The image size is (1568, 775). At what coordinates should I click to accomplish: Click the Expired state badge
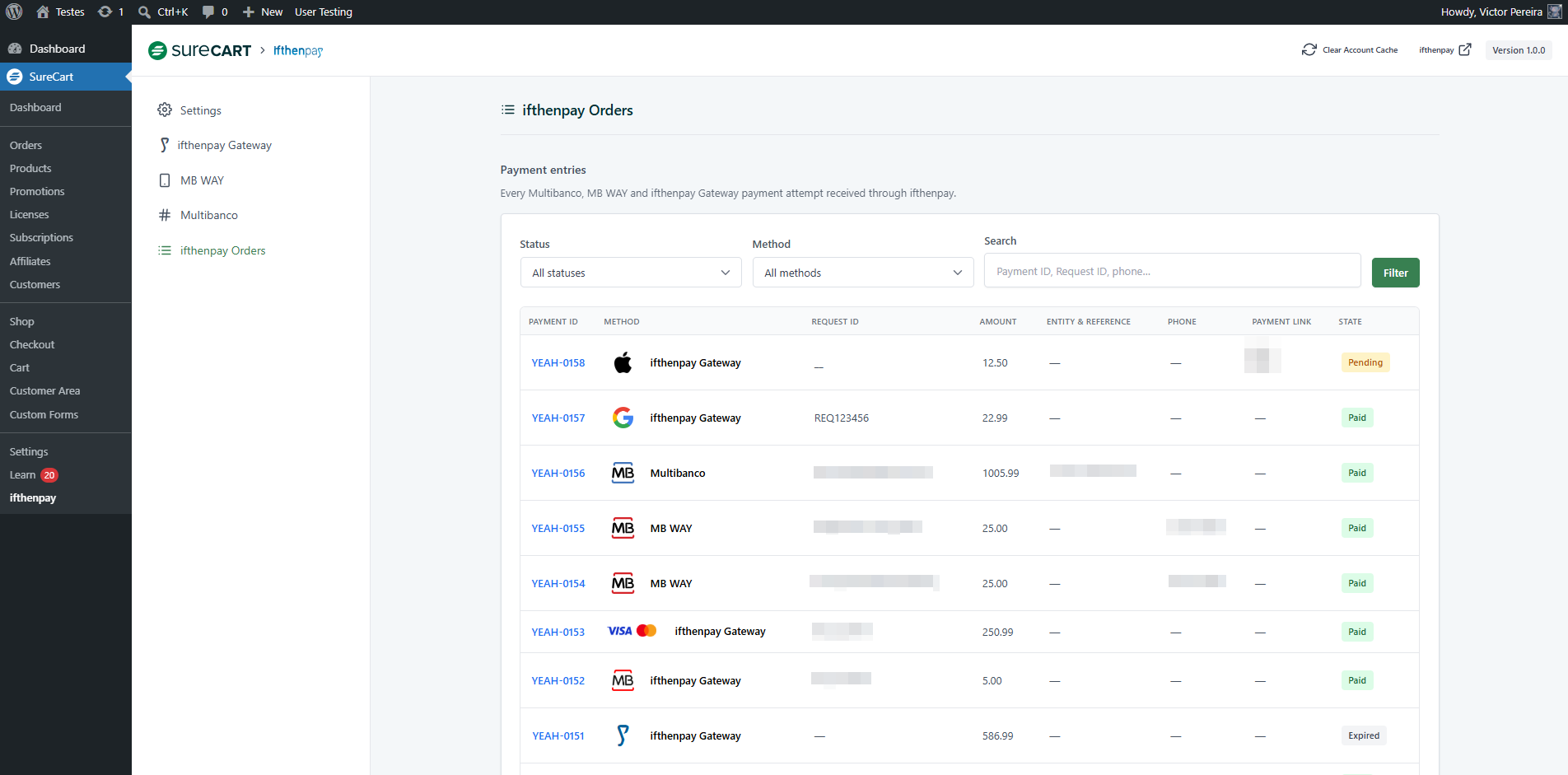point(1364,735)
